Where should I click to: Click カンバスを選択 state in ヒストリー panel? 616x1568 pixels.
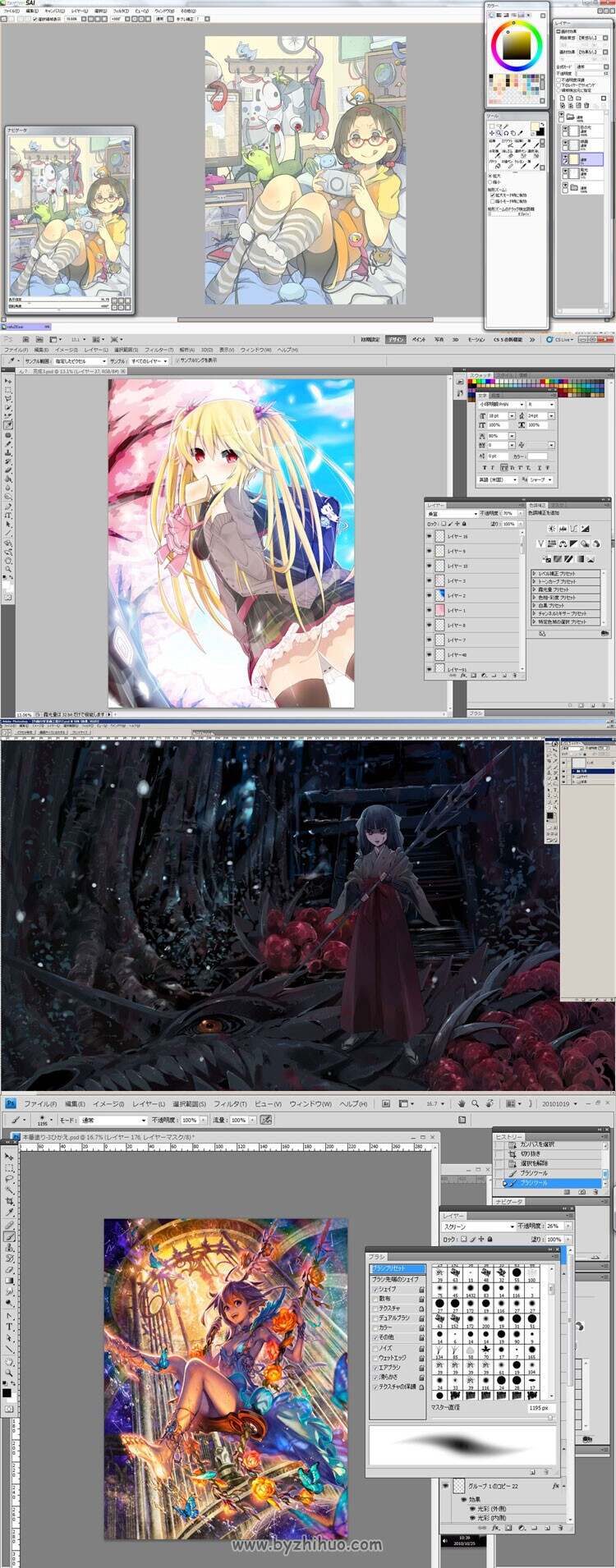coord(542,1144)
